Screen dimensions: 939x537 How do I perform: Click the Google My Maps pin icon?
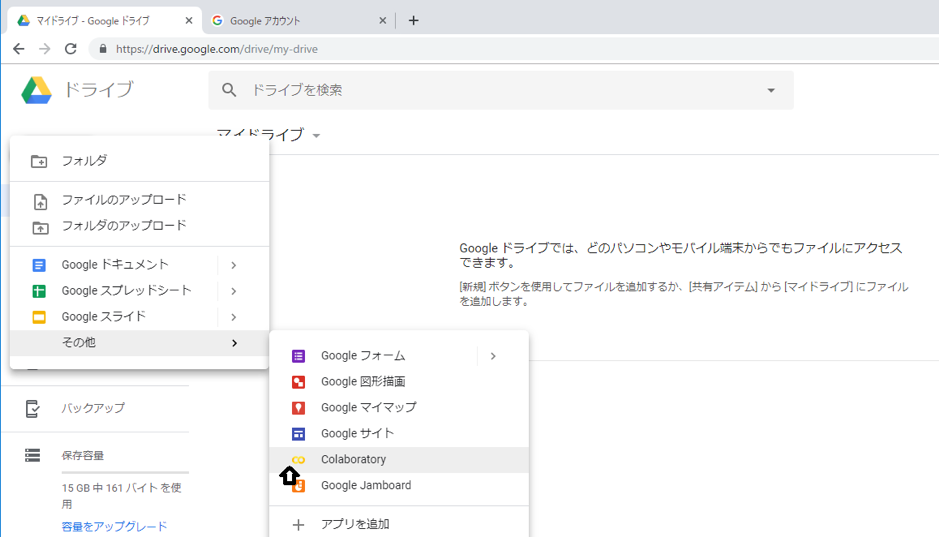tap(298, 408)
